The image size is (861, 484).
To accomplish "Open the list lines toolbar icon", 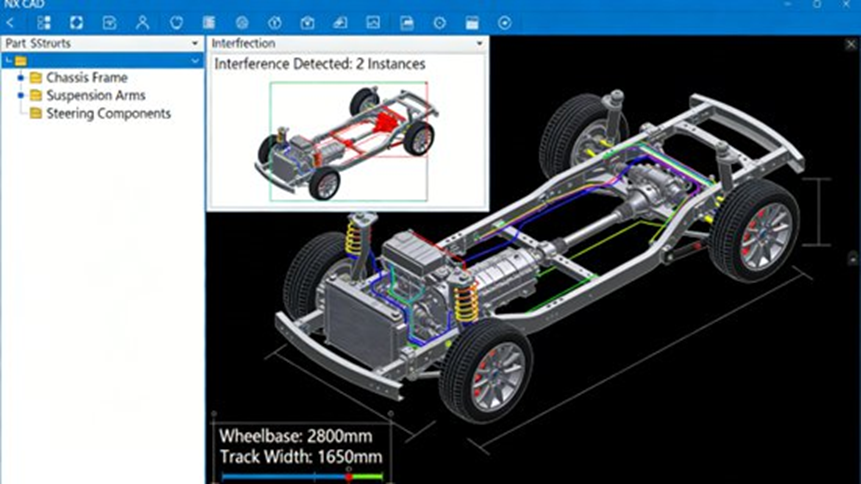I will click(x=208, y=22).
